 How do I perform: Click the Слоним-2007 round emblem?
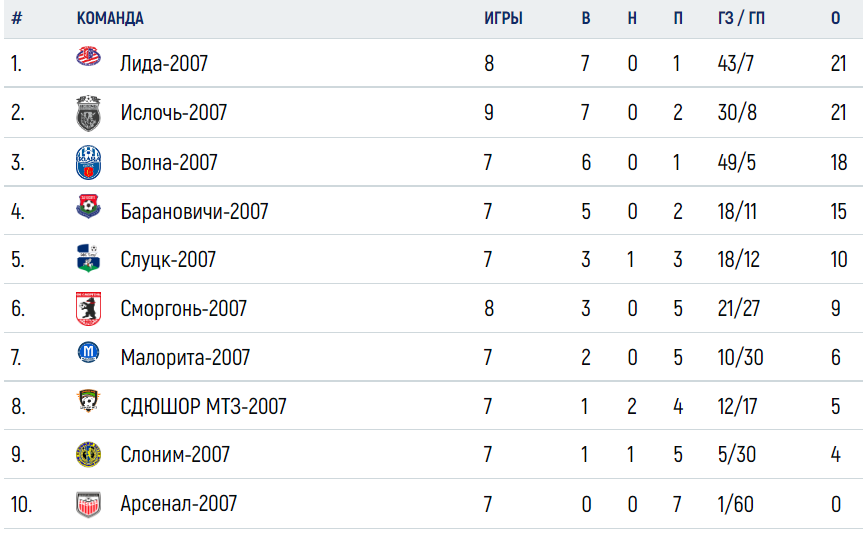tap(88, 455)
